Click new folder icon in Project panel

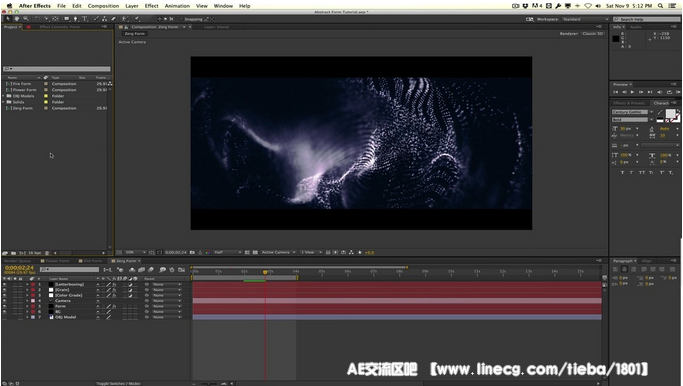point(14,253)
